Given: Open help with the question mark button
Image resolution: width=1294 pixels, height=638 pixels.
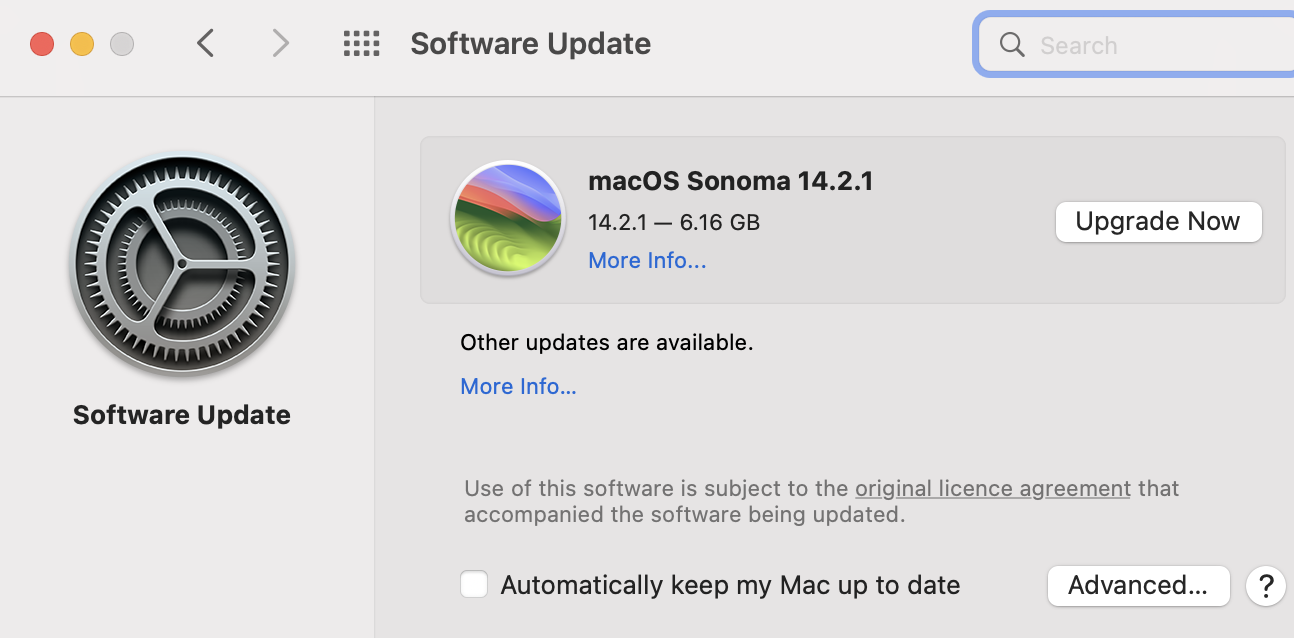Looking at the screenshot, I should pyautogui.click(x=1265, y=585).
